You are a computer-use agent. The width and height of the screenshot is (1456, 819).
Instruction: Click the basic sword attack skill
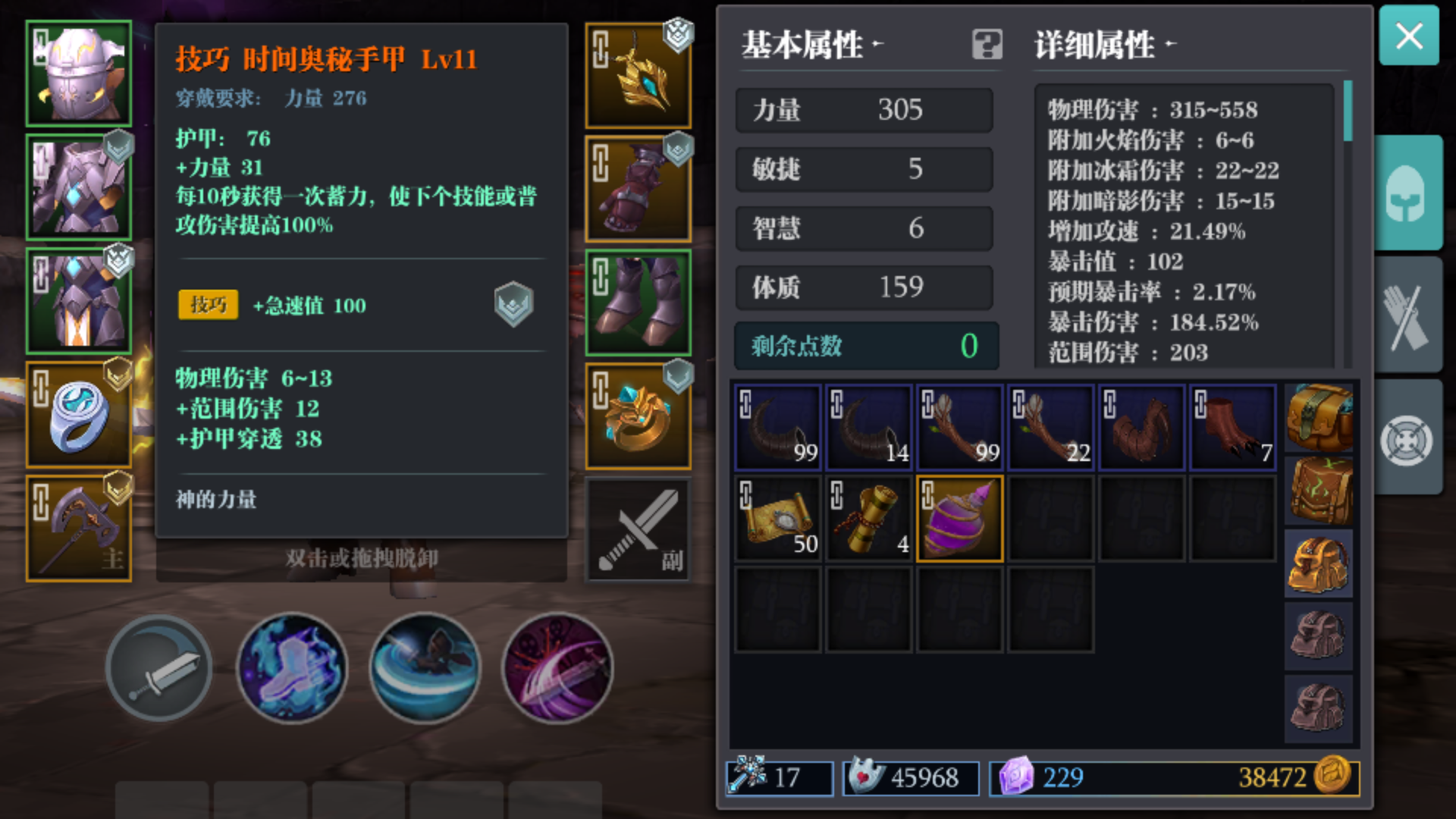(x=159, y=667)
